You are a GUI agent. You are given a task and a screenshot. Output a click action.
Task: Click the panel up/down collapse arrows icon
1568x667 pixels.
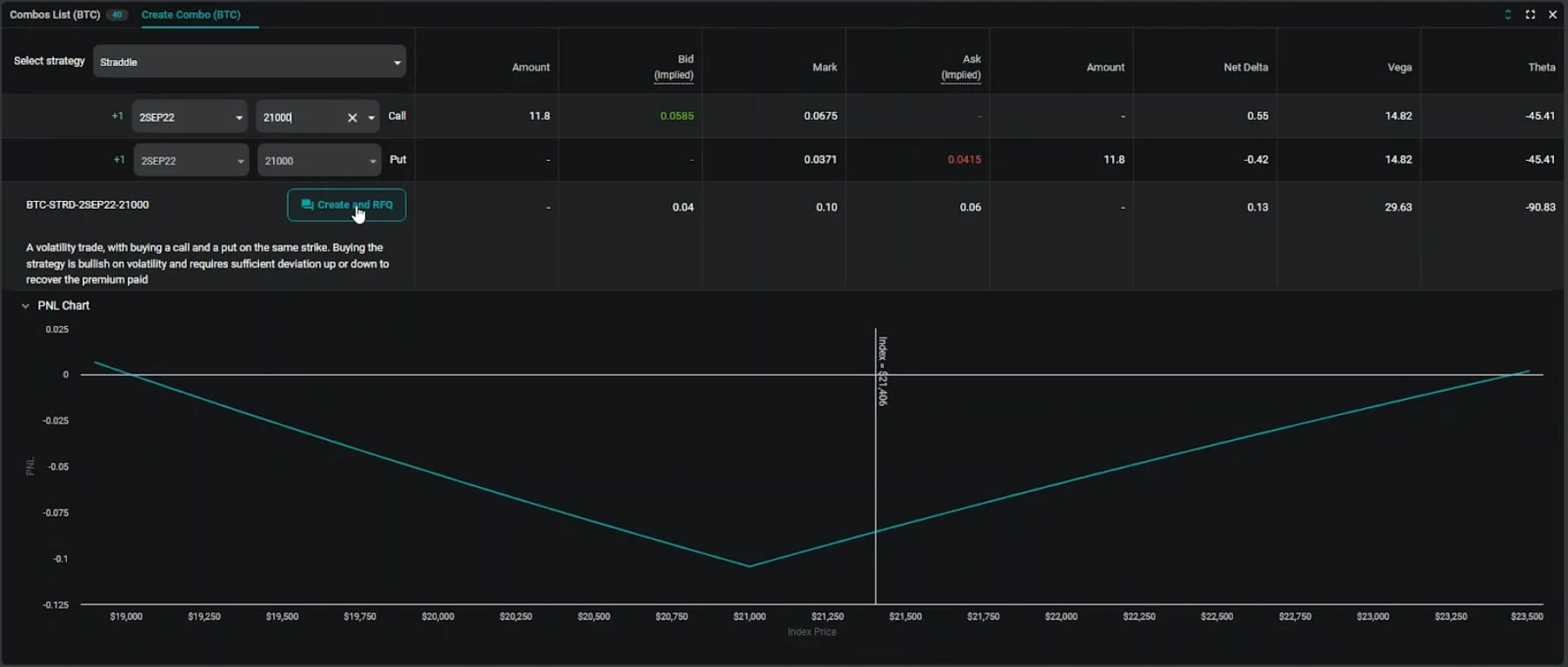click(1508, 15)
